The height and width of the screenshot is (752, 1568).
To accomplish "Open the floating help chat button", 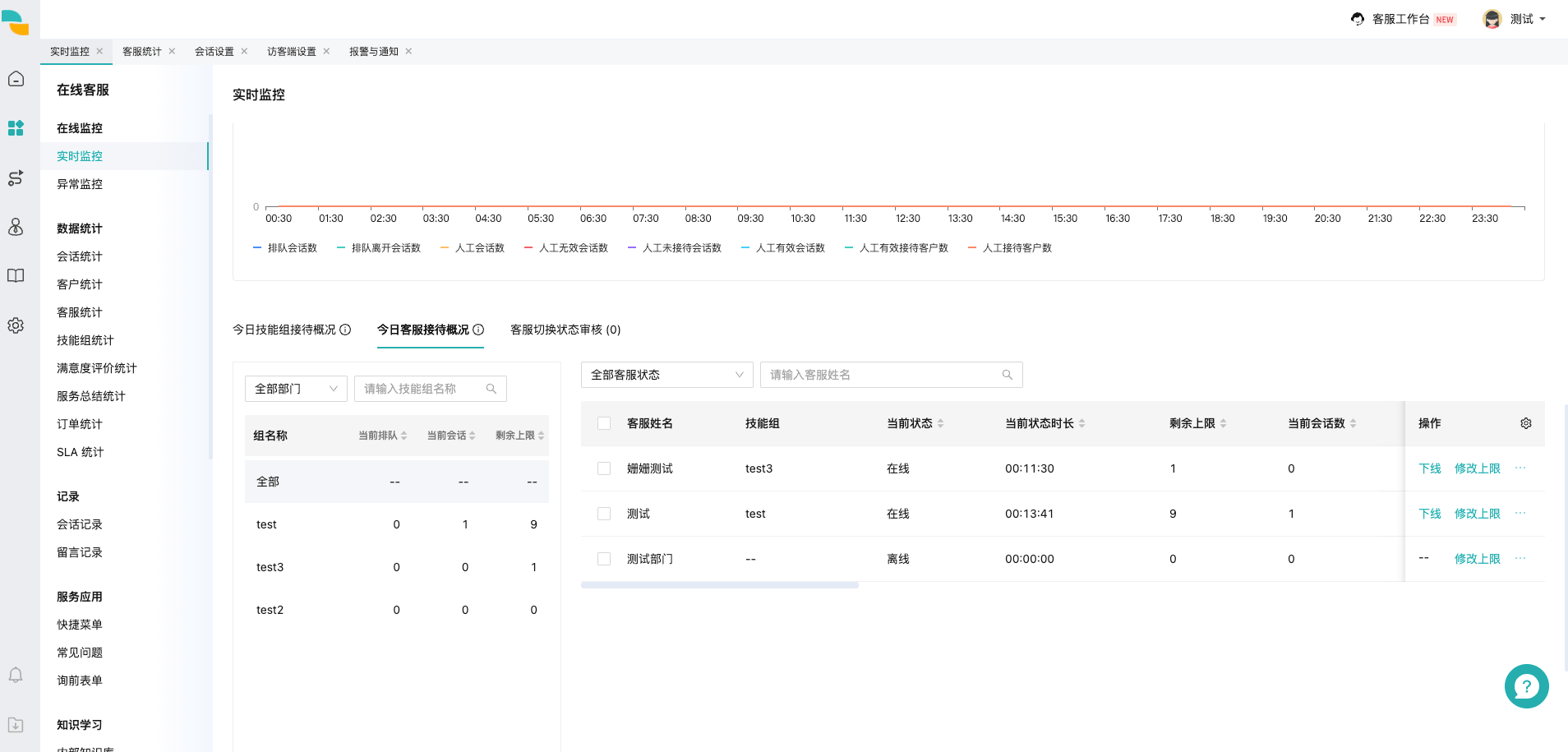I will (1526, 686).
